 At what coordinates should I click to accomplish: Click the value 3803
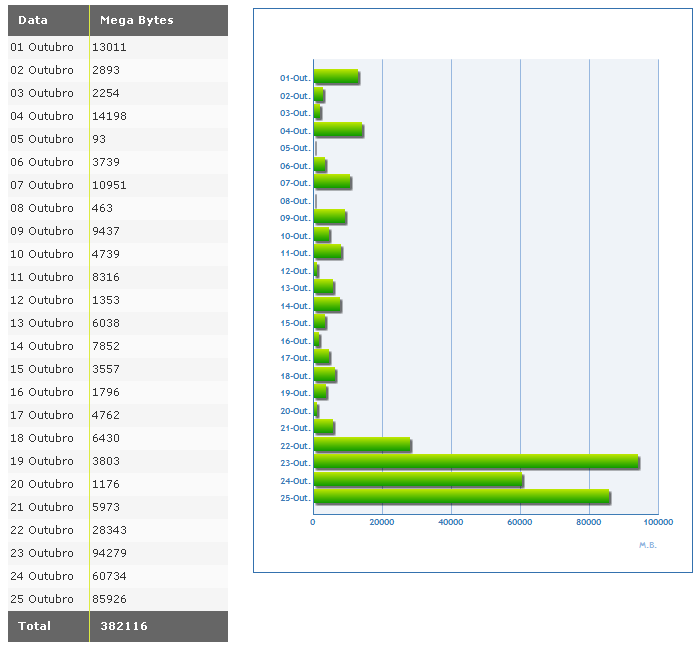pyautogui.click(x=106, y=461)
